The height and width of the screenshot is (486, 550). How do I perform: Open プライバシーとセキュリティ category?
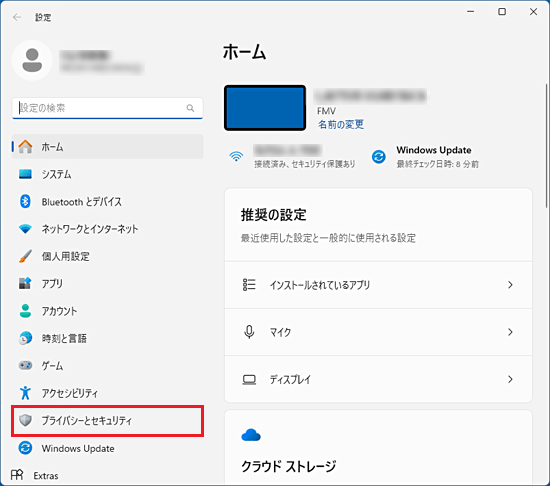tap(107, 420)
